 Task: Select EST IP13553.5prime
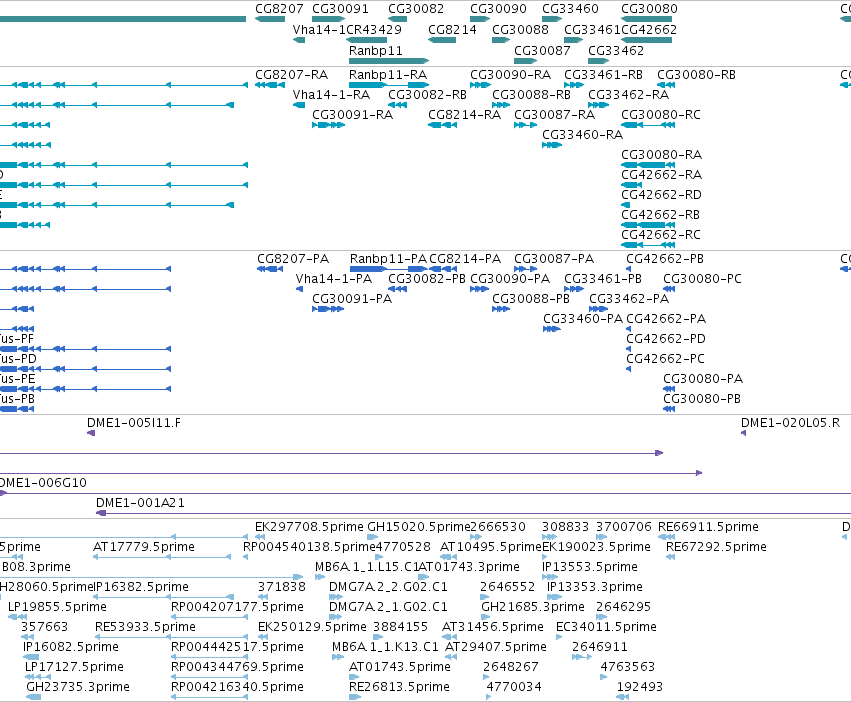click(550, 577)
